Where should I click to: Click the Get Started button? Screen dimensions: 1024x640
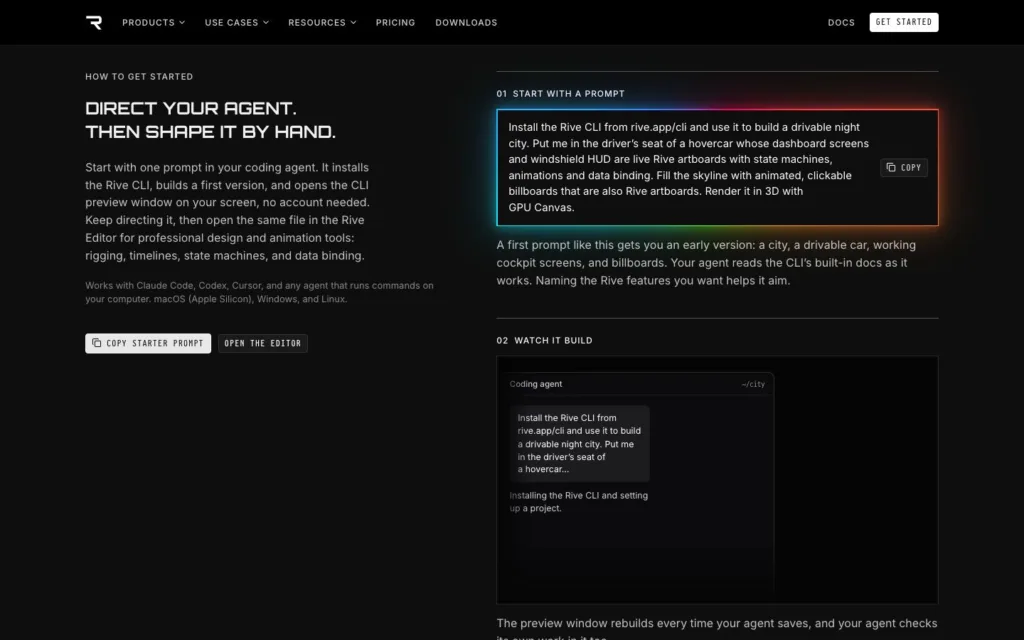pyautogui.click(x=904, y=22)
